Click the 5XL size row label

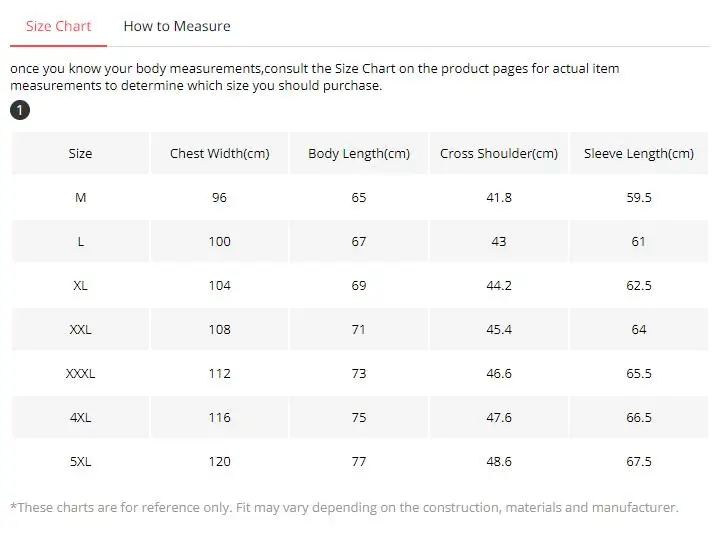pyautogui.click(x=80, y=462)
